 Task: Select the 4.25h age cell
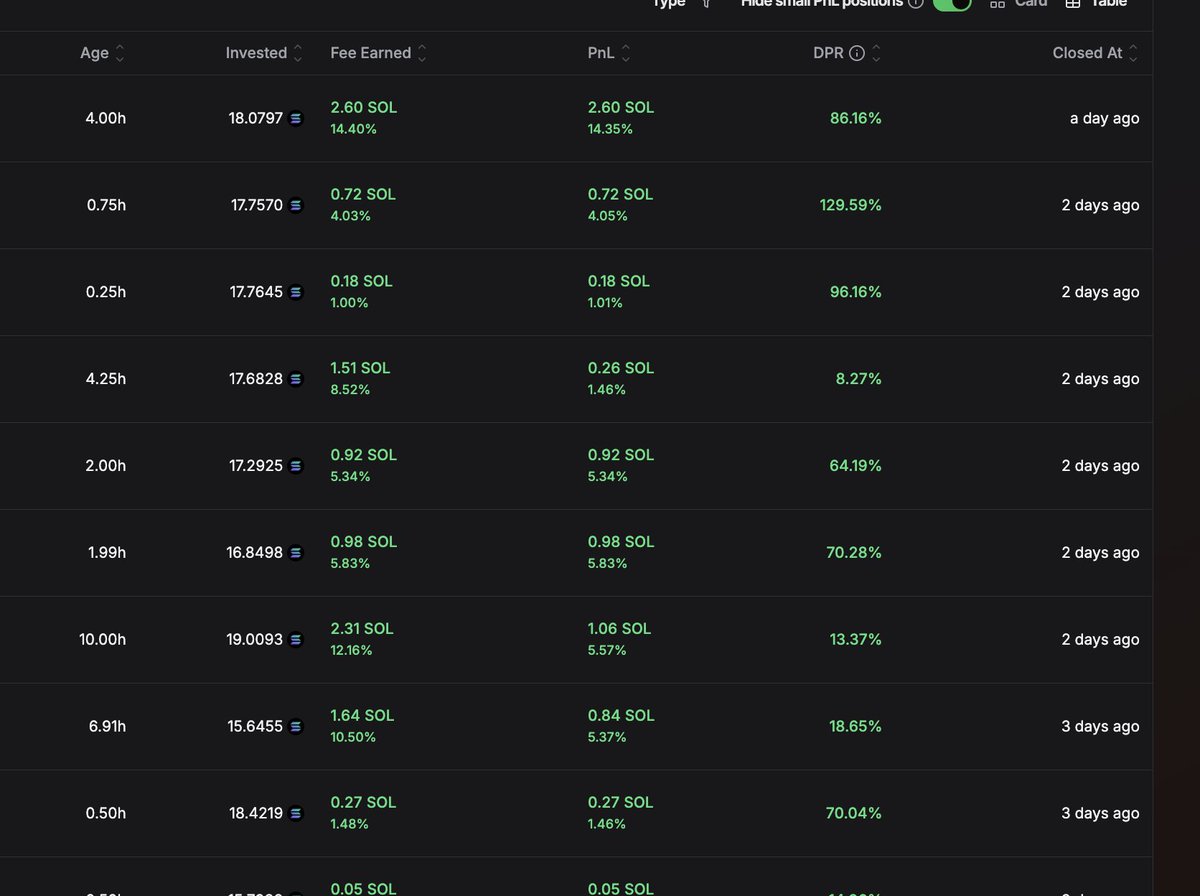coord(106,380)
